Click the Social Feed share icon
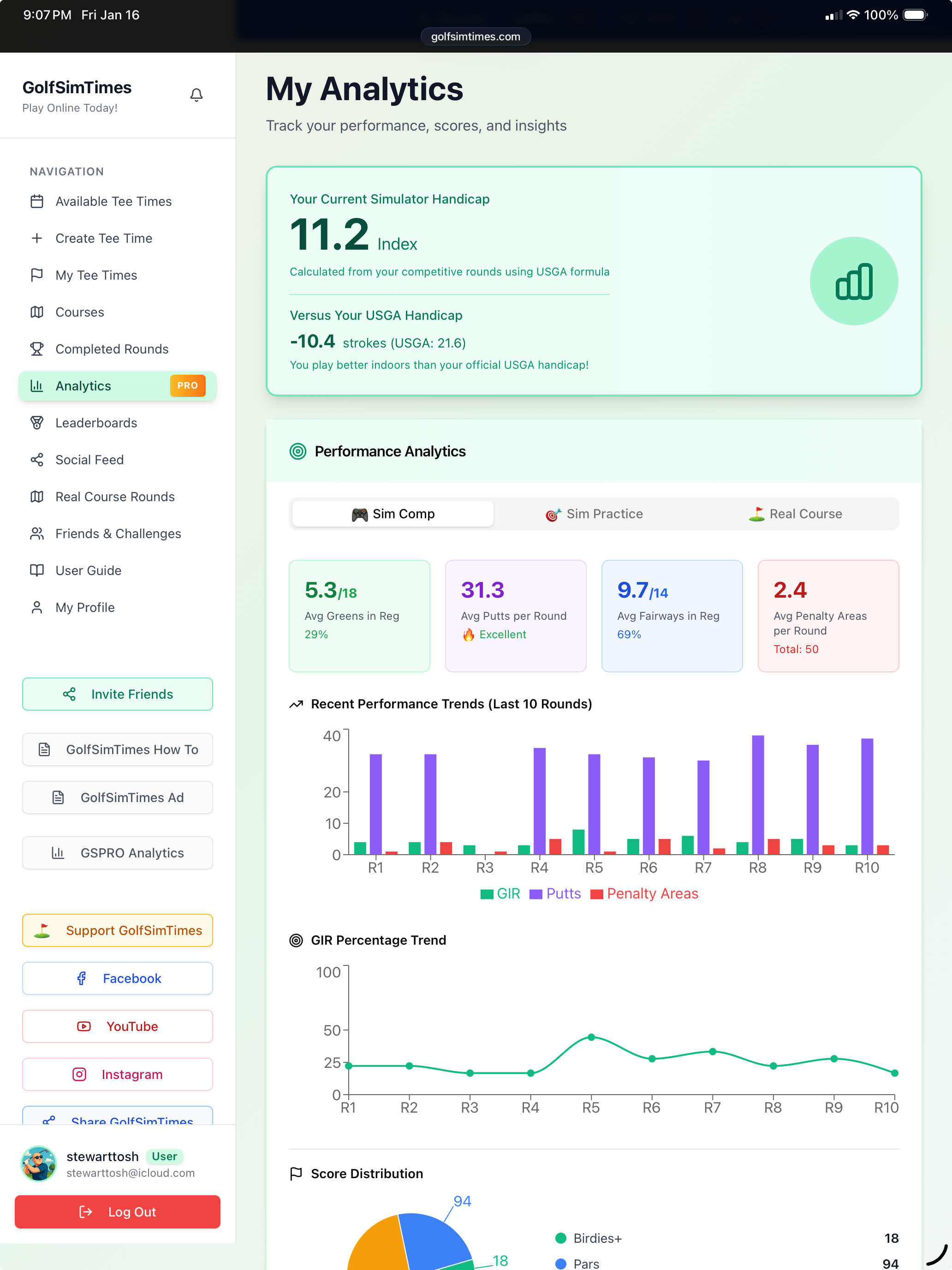 37,460
